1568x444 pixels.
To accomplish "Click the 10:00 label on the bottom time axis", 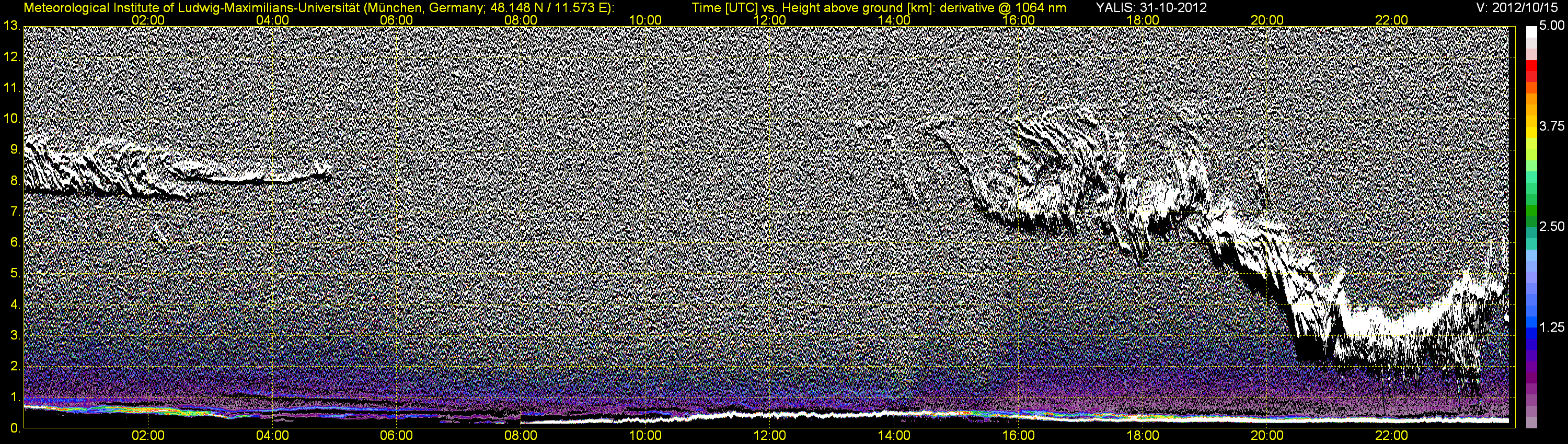I will coord(645,436).
